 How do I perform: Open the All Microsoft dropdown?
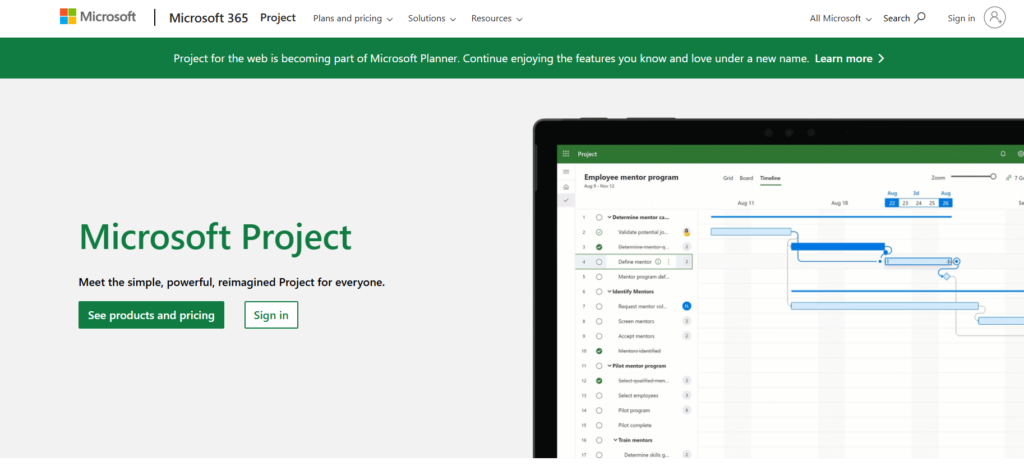point(840,18)
